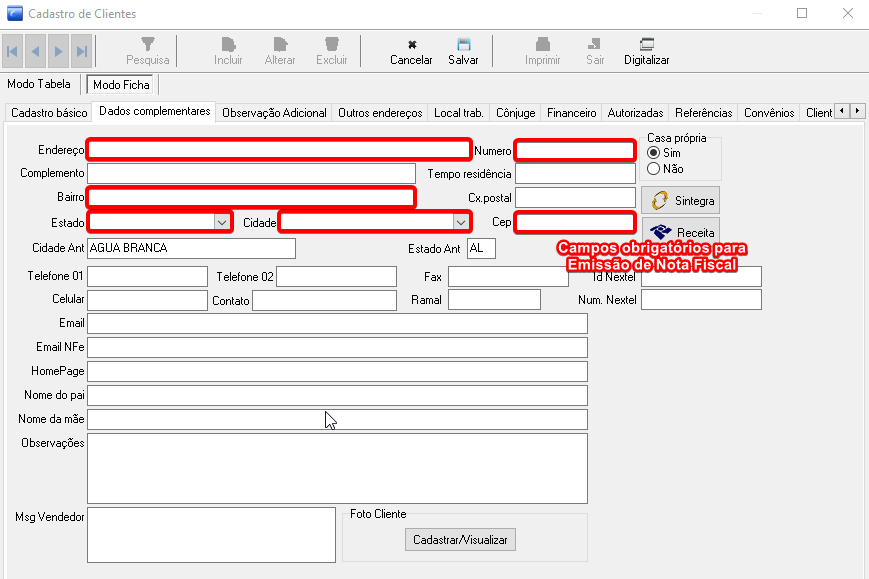Click the Cadastrar/Visualizar photo button

[460, 540]
